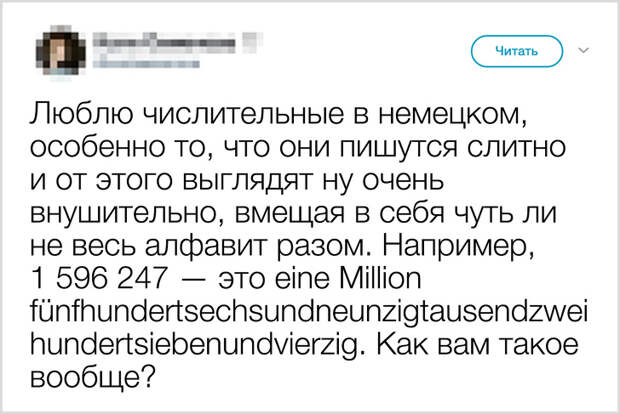Click the pixelated profile avatar

(60, 53)
